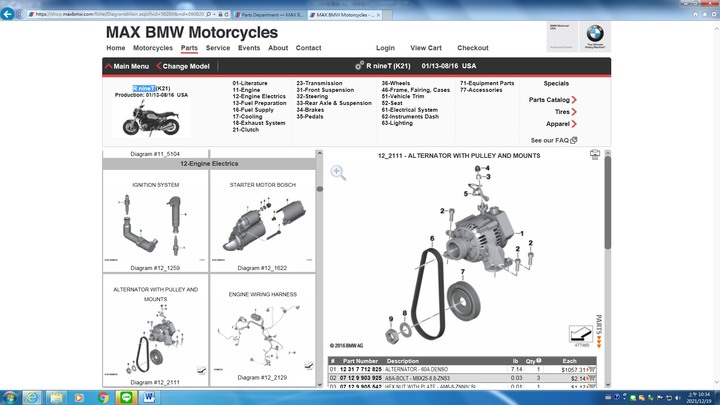Open See our FAQ external link
Image resolution: width=720 pixels, height=405 pixels.
(553, 141)
